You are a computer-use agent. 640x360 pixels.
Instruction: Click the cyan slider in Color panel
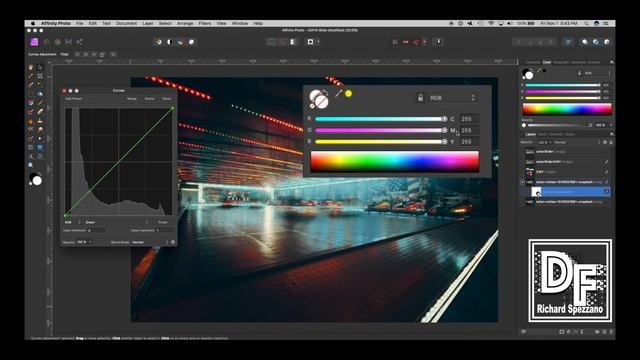pyautogui.click(x=563, y=85)
